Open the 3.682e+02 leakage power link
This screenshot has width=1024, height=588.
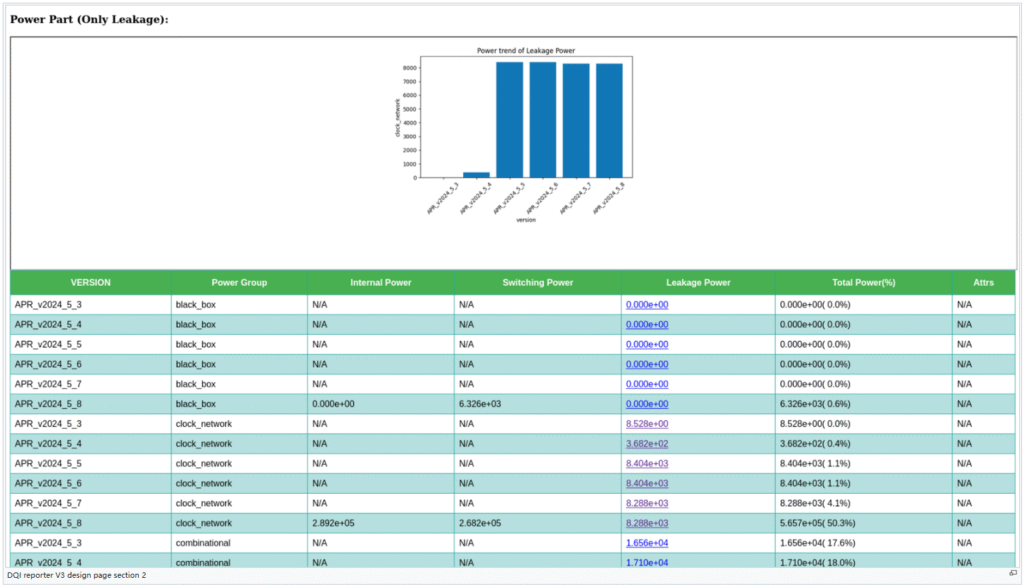tap(647, 444)
